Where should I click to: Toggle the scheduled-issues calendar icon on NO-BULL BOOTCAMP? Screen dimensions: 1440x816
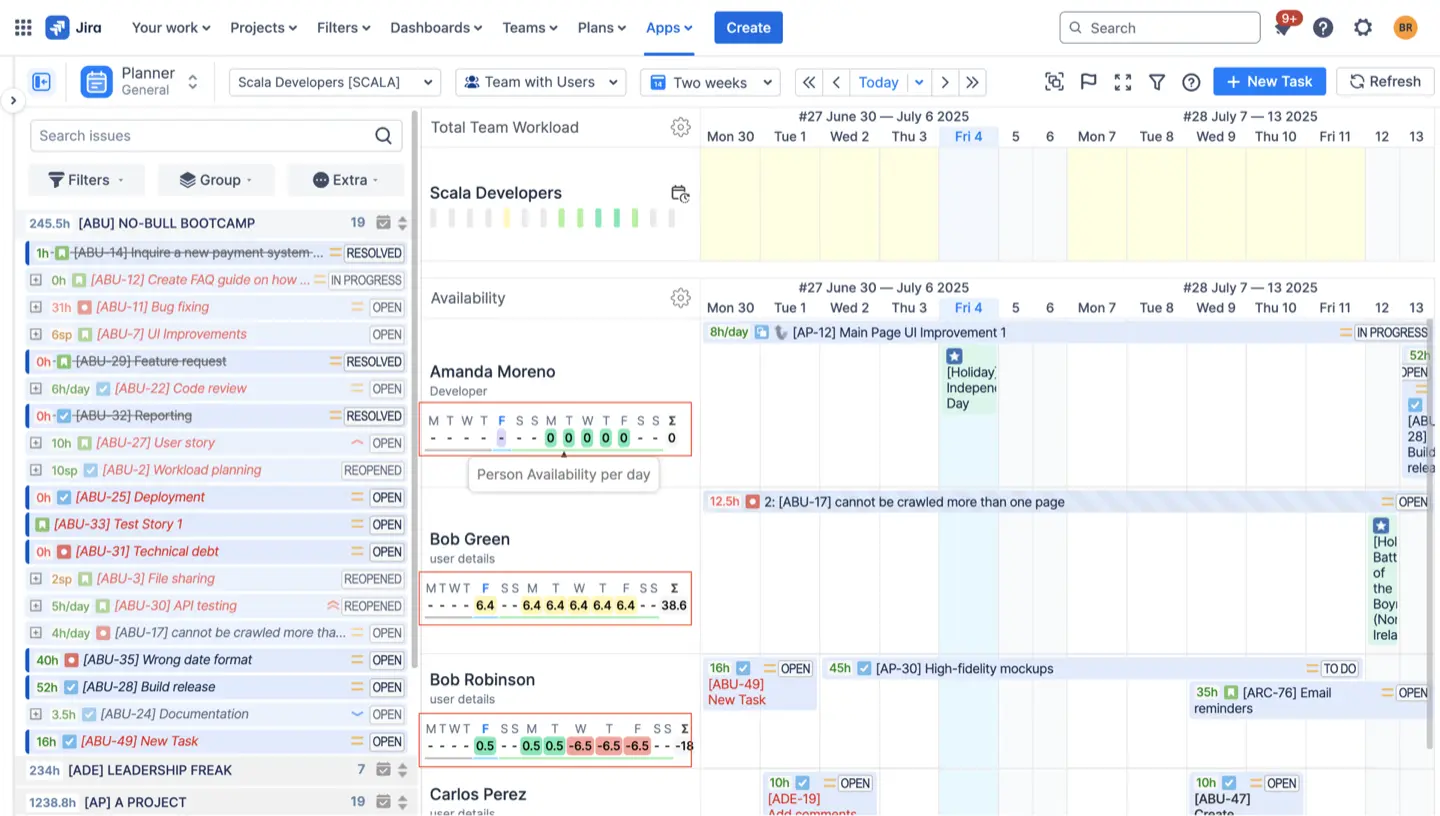point(381,223)
